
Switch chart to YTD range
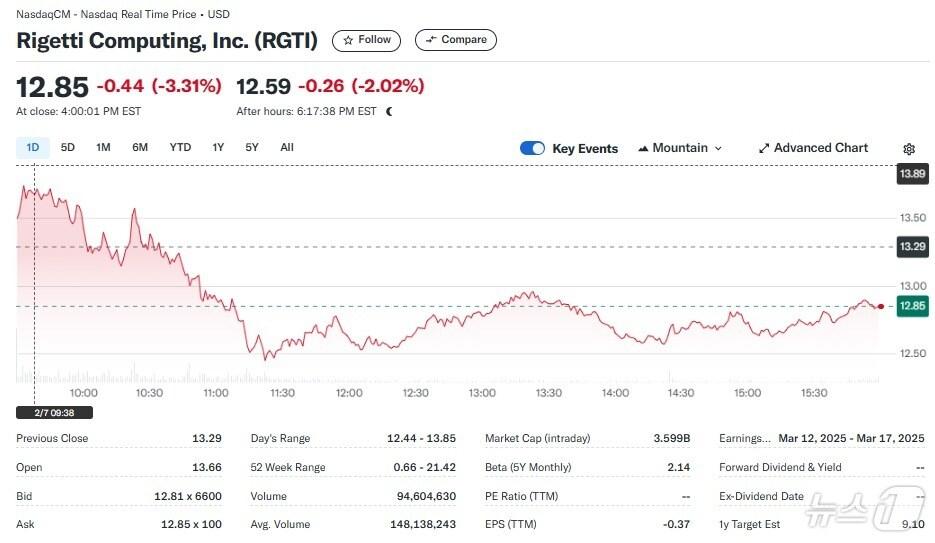[180, 148]
